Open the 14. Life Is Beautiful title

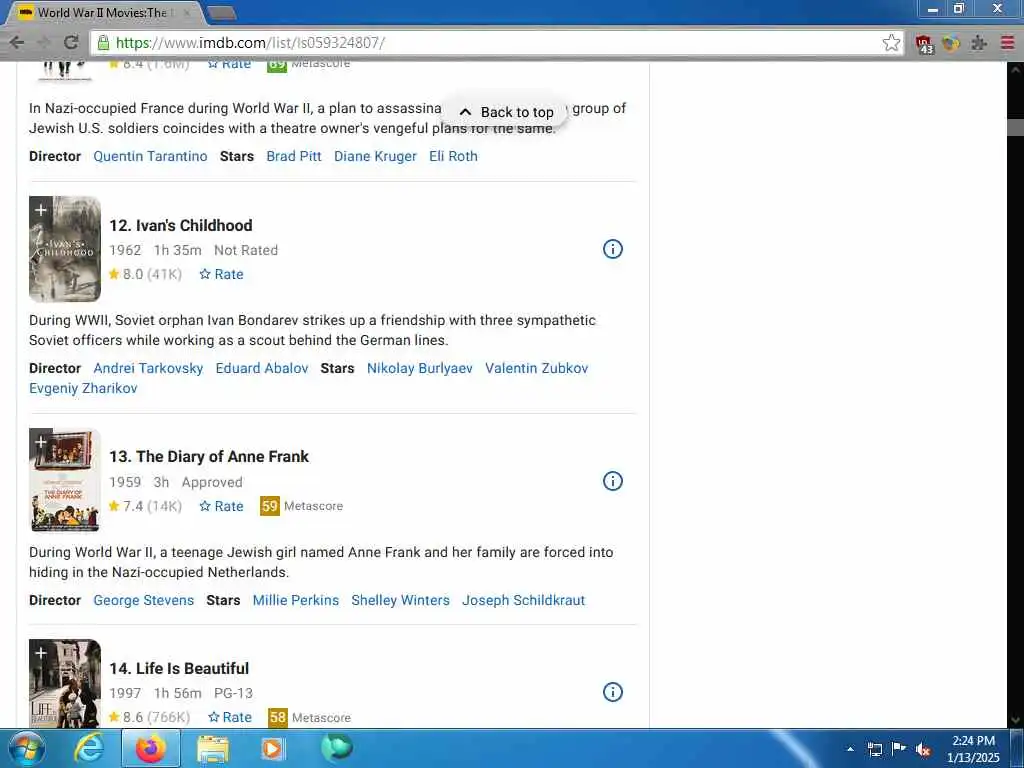coord(179,669)
